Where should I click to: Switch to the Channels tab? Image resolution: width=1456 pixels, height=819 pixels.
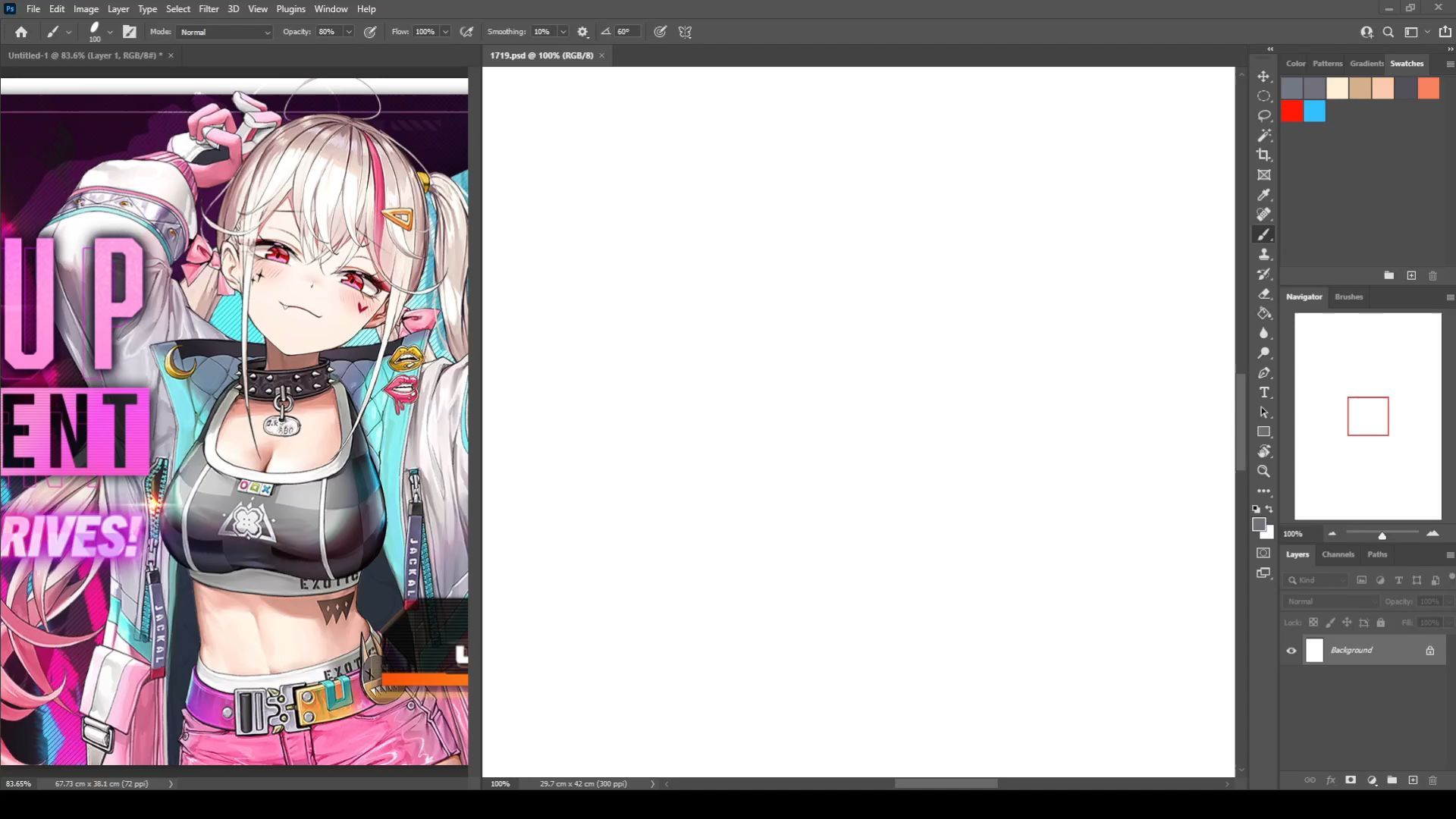coord(1338,554)
